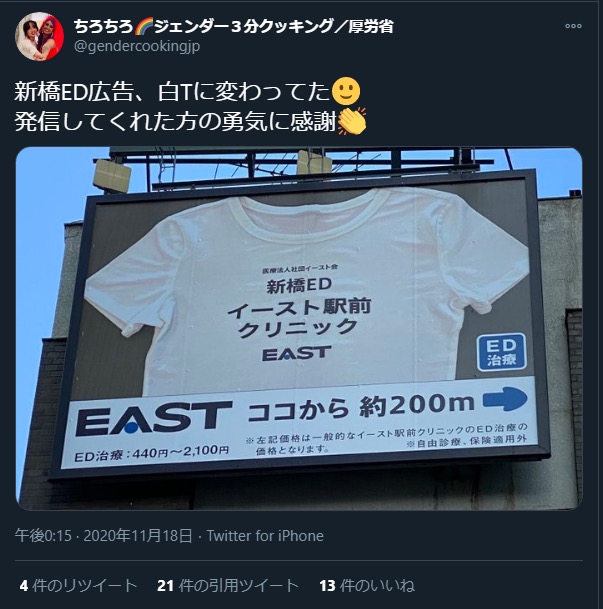View the 13 件のいいね list
Viewport: 603px width, 609px height.
pos(367,585)
